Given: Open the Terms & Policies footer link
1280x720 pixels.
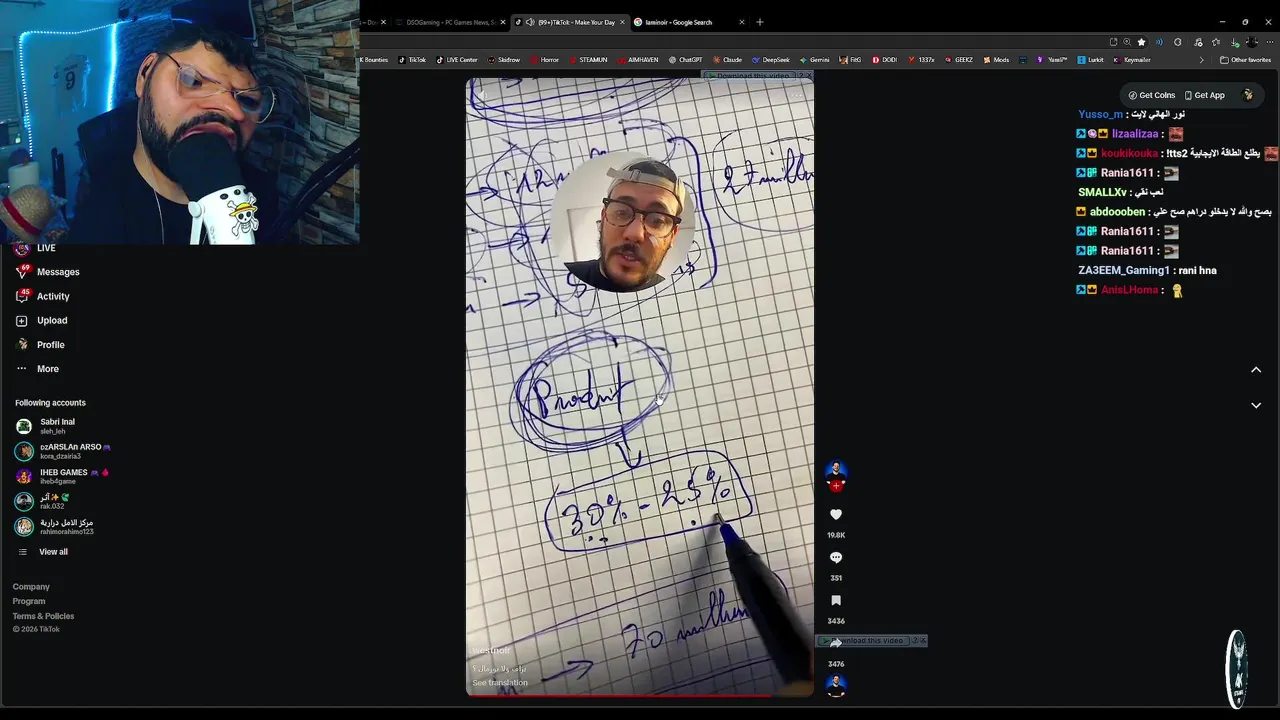Looking at the screenshot, I should coord(43,616).
